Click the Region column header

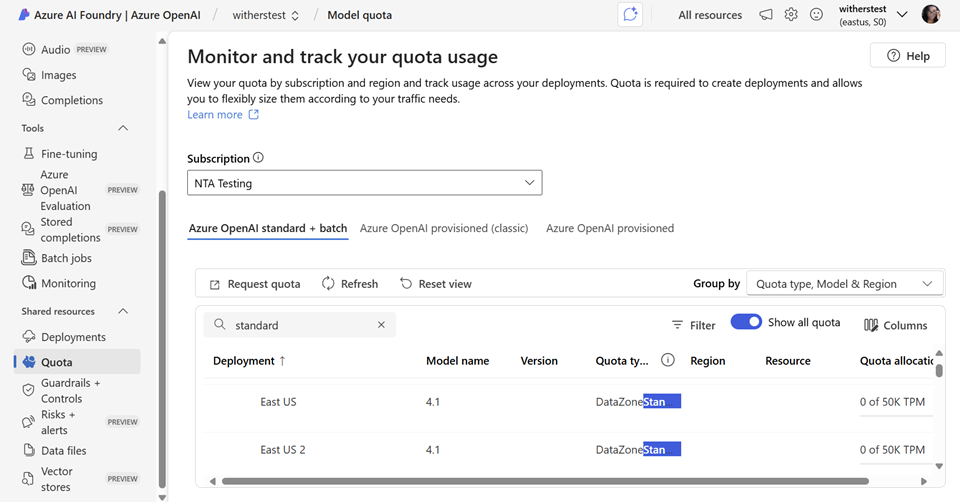[707, 361]
